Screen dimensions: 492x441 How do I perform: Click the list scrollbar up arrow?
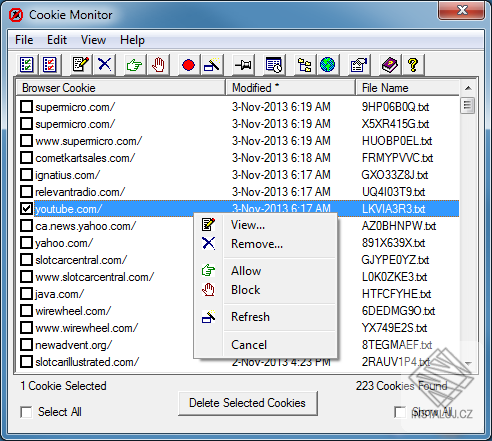[x=468, y=88]
